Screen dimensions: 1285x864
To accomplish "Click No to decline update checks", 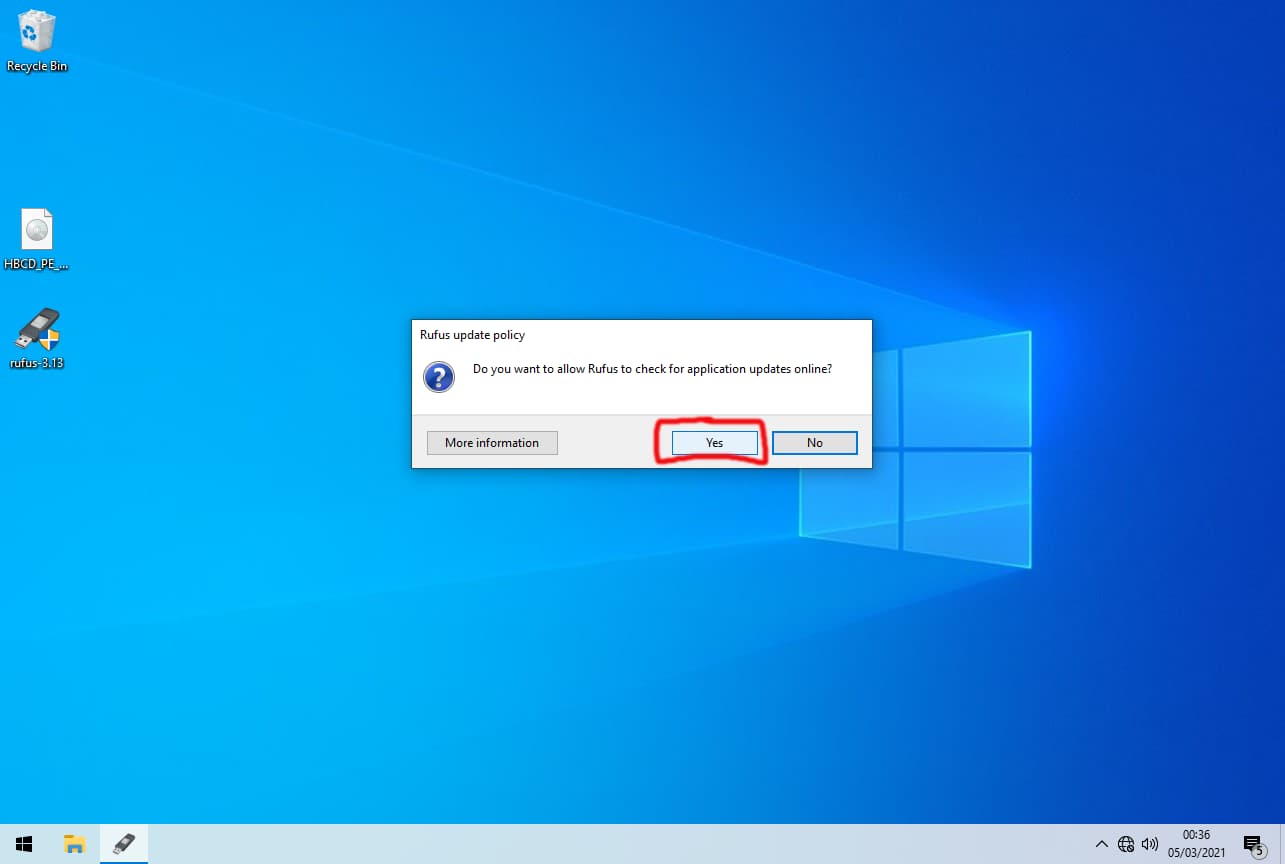I will click(815, 443).
